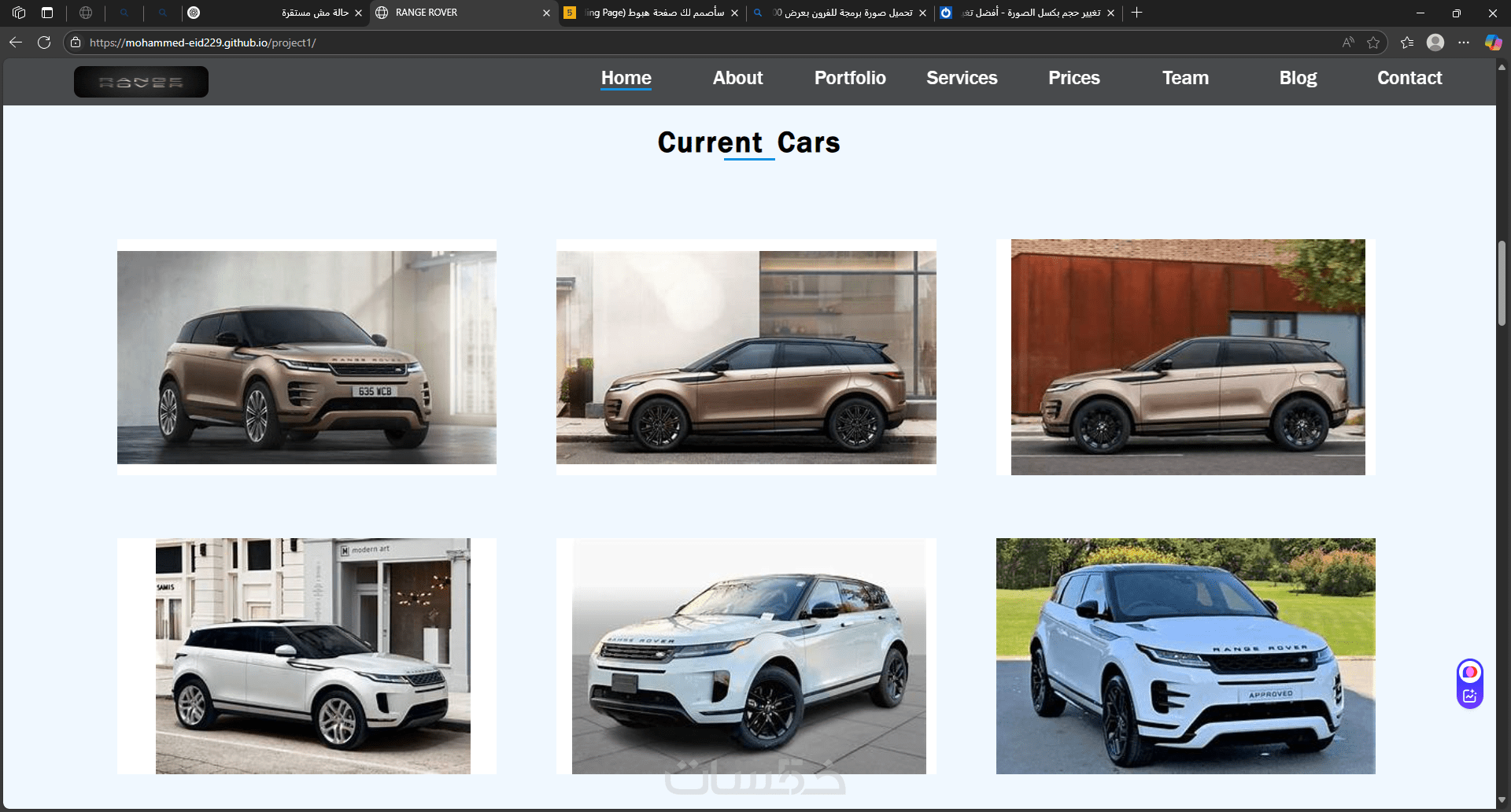
Task: View site information lock icon
Action: (76, 42)
